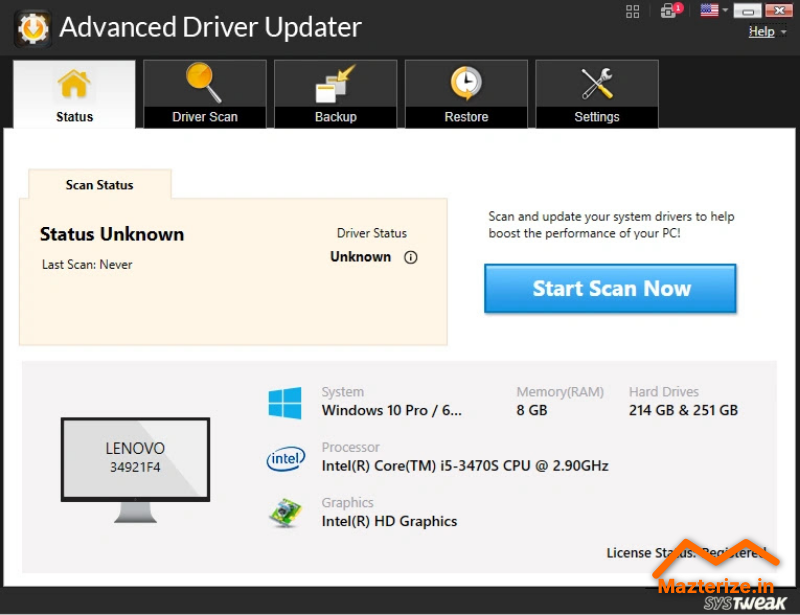Viewport: 800px width, 615px height.
Task: Click the Intel processor icon
Action: [286, 458]
